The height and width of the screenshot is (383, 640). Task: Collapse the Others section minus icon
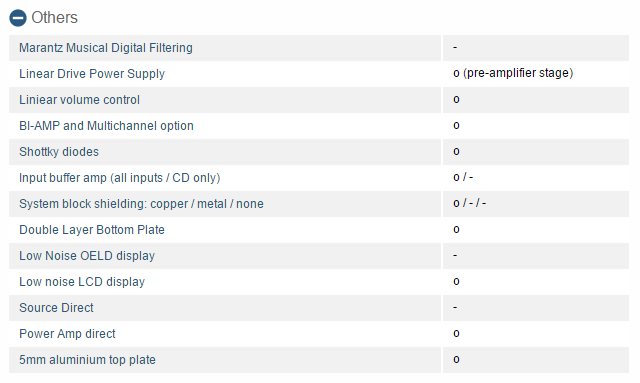(x=18, y=18)
